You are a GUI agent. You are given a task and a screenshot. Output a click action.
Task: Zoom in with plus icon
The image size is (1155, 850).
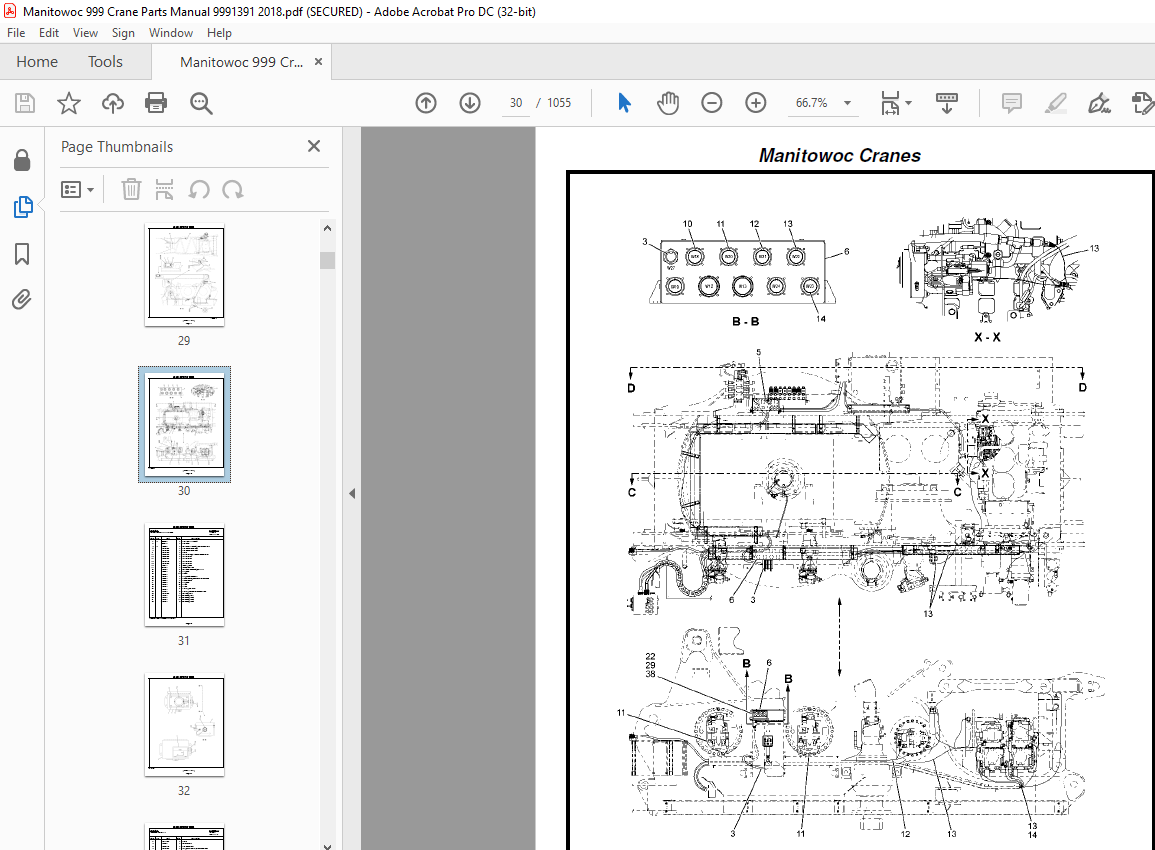pyautogui.click(x=756, y=103)
